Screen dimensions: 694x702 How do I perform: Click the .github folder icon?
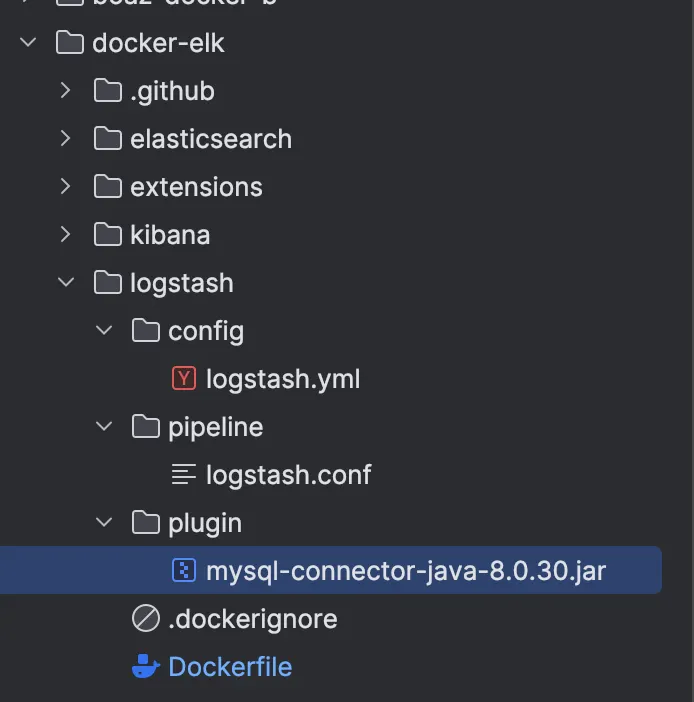(108, 91)
